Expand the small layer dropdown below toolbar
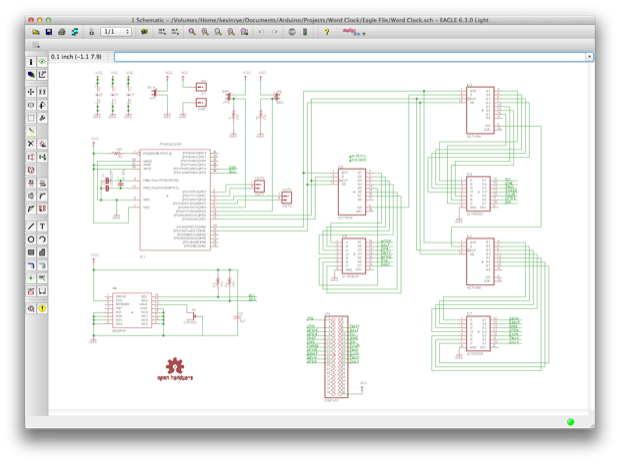Image resolution: width=620 pixels, height=463 pixels. (x=36, y=45)
